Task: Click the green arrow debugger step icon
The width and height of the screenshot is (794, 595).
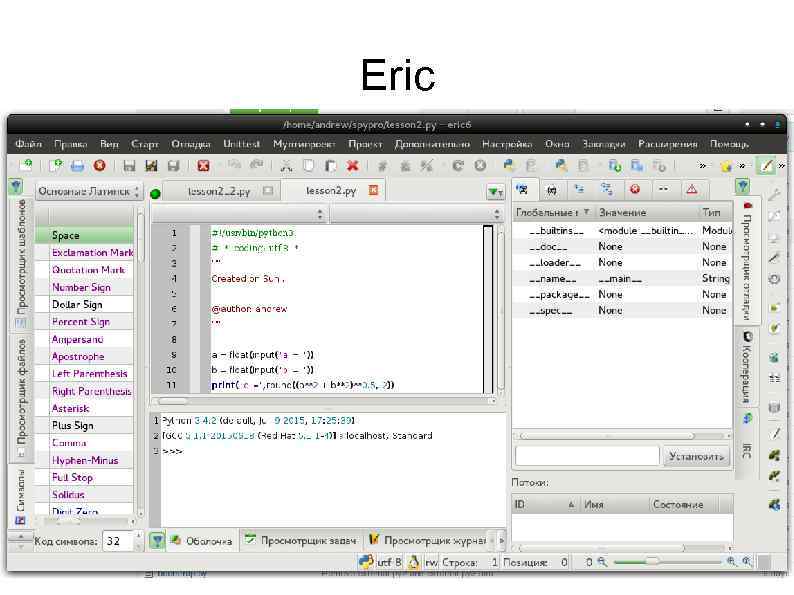Action: (x=615, y=166)
